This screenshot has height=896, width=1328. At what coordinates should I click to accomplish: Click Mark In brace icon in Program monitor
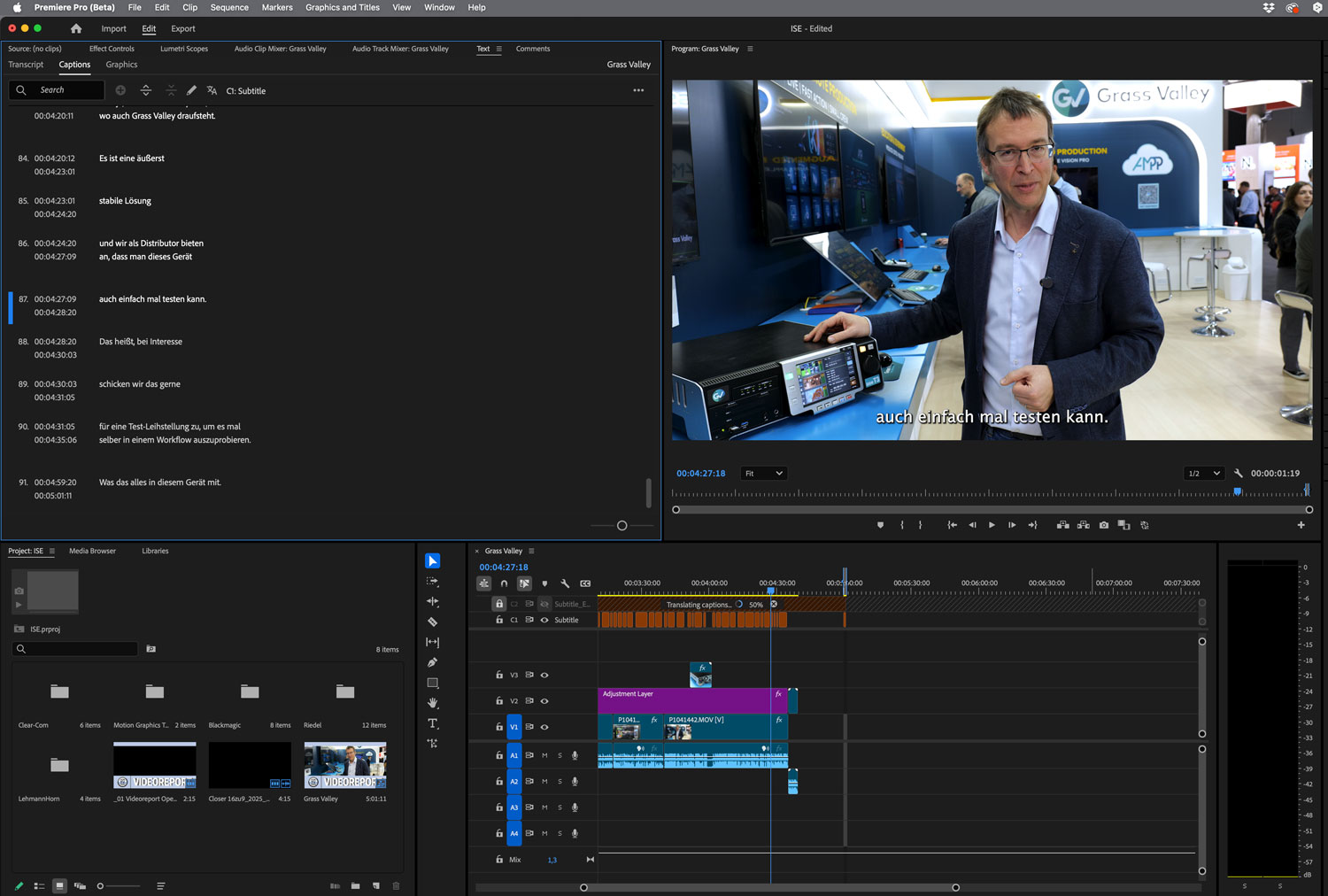pos(902,525)
